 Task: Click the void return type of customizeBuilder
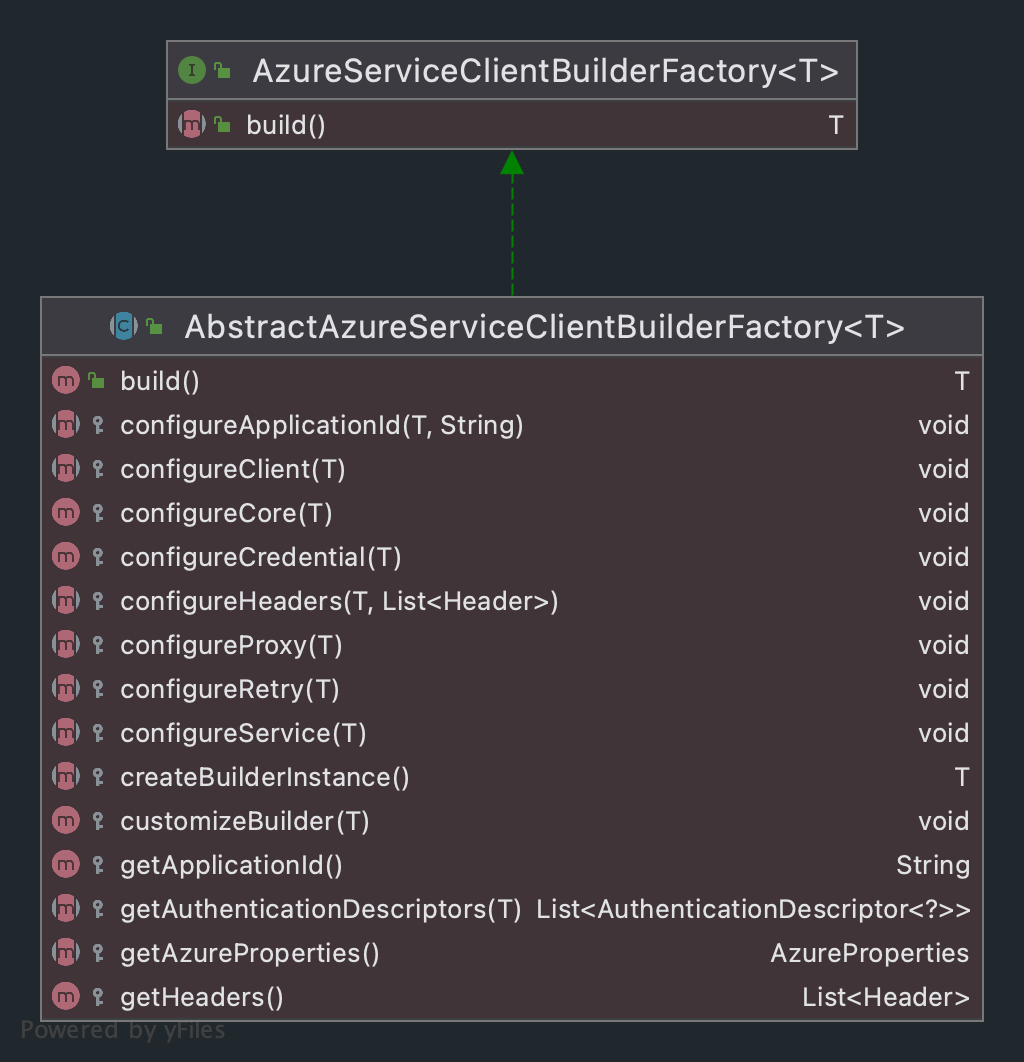pos(943,822)
